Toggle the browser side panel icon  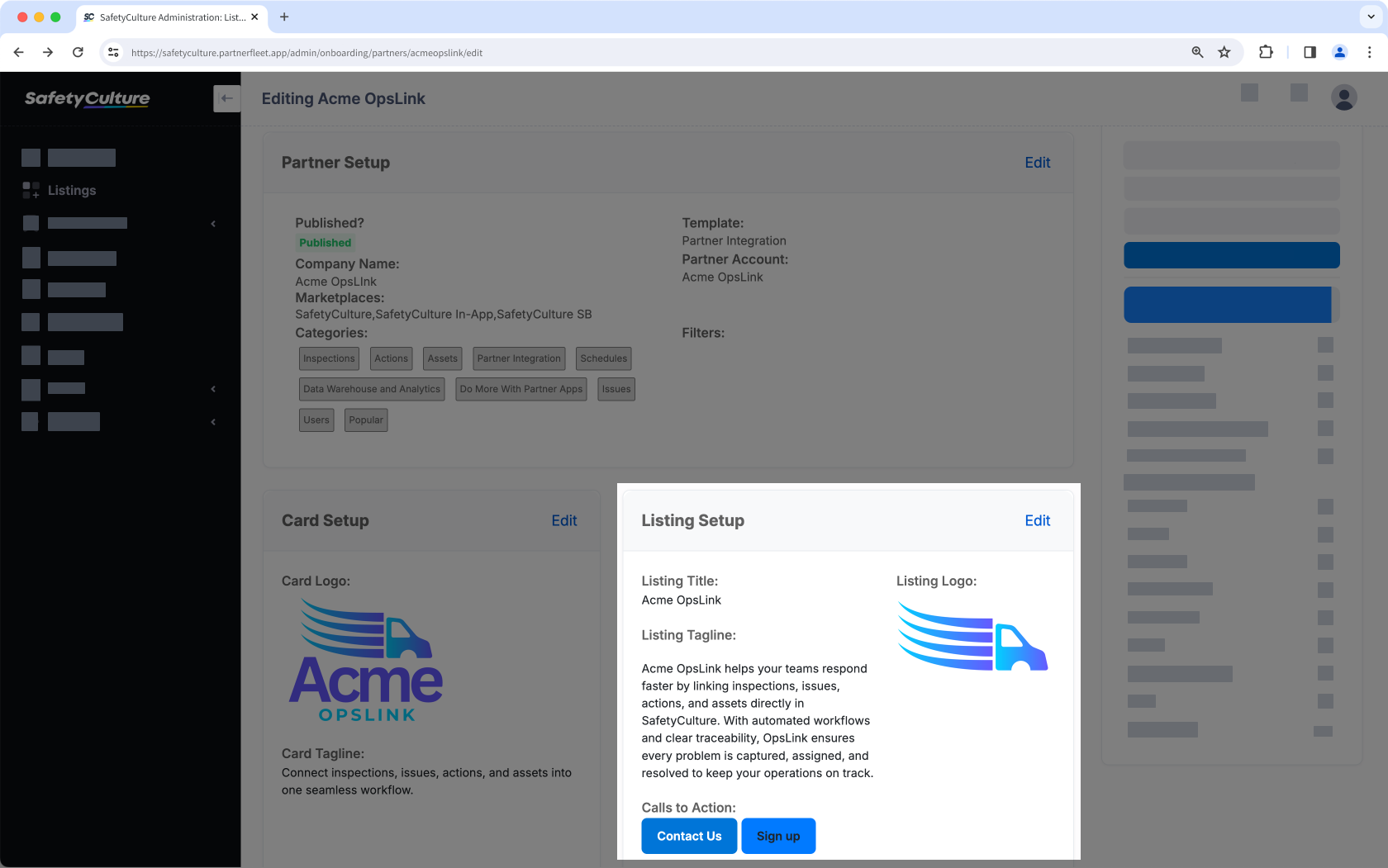pyautogui.click(x=1310, y=52)
